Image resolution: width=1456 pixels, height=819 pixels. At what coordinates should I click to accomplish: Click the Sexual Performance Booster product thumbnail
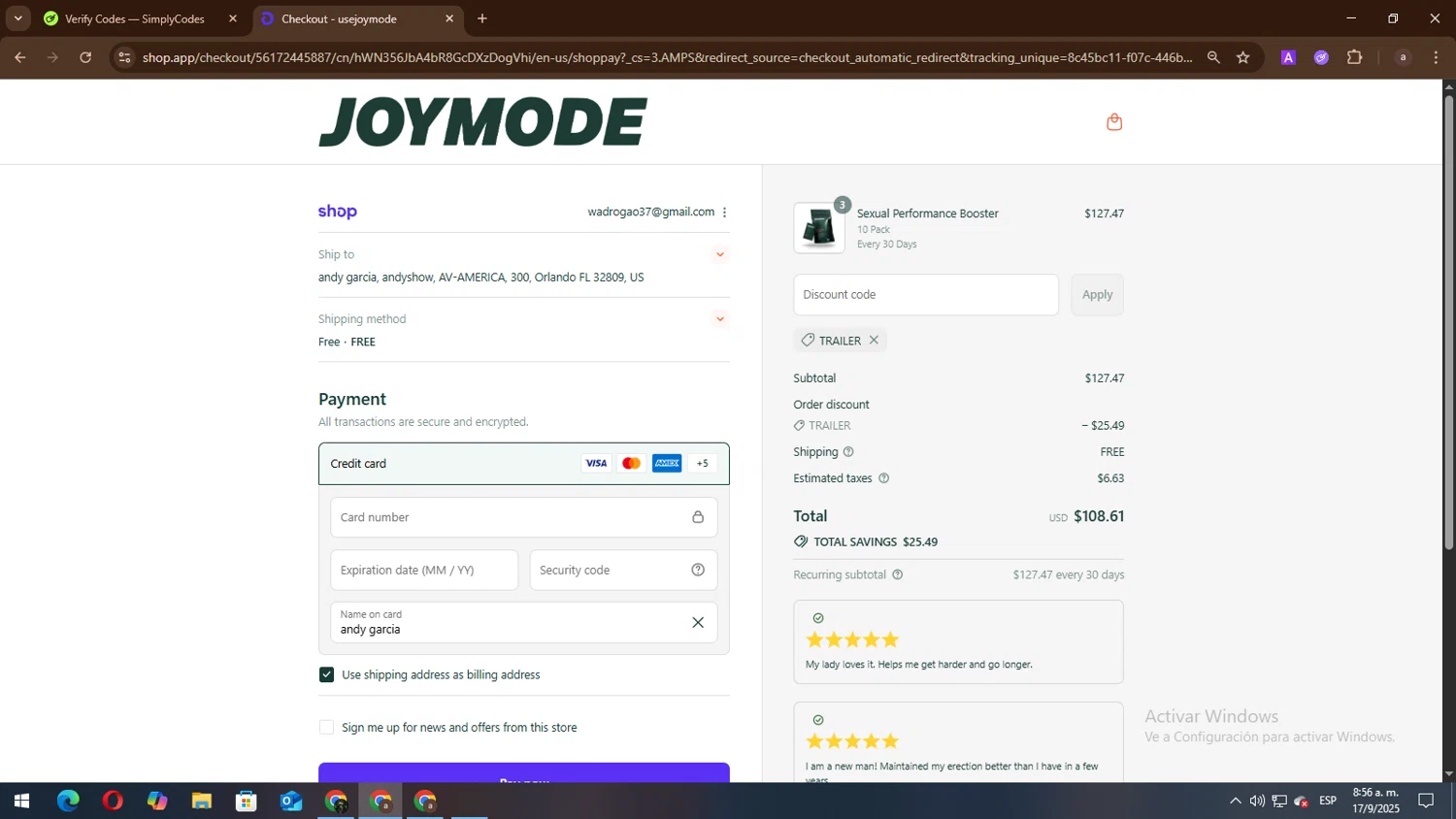819,228
